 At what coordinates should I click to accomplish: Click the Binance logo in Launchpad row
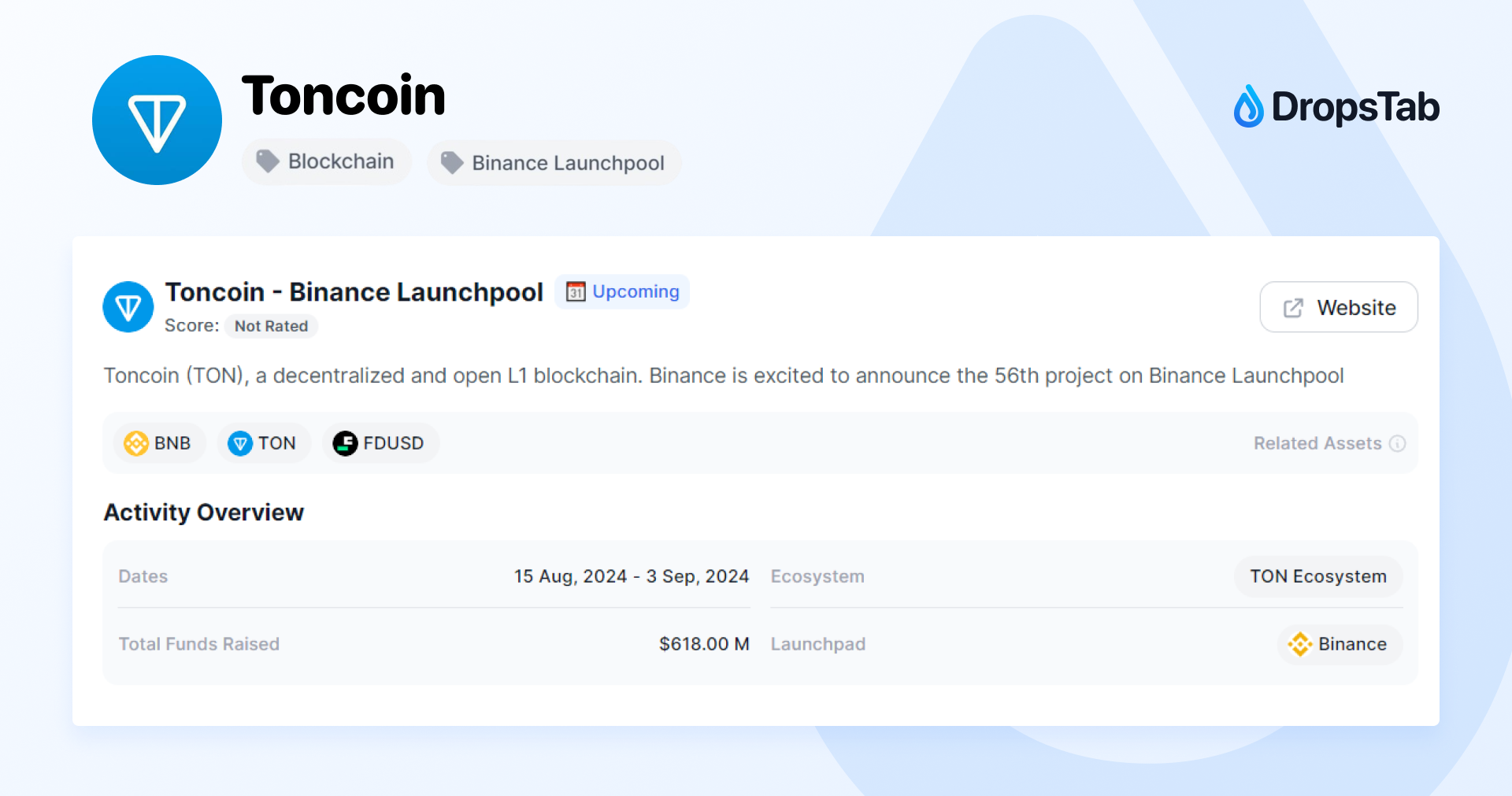1300,644
